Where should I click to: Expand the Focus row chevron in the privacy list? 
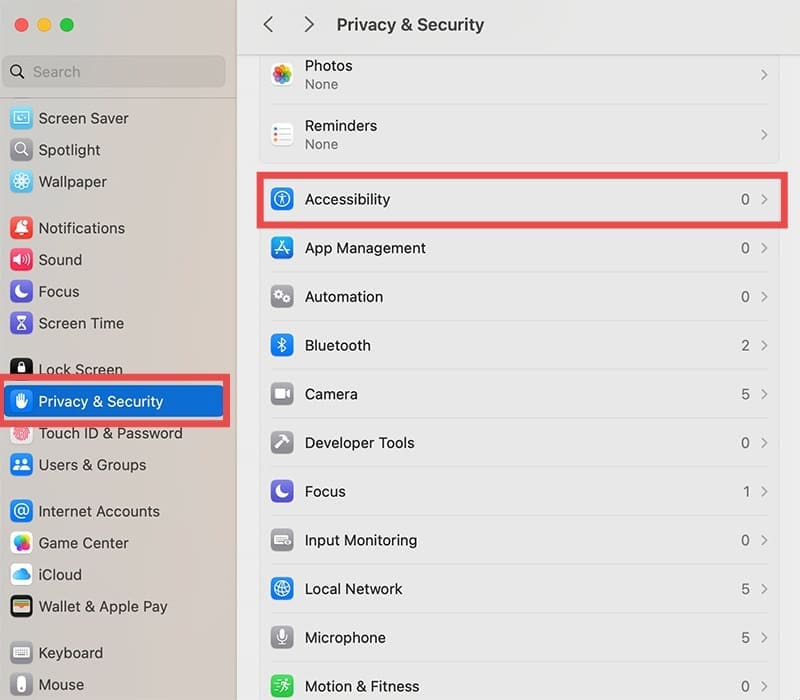pos(764,492)
